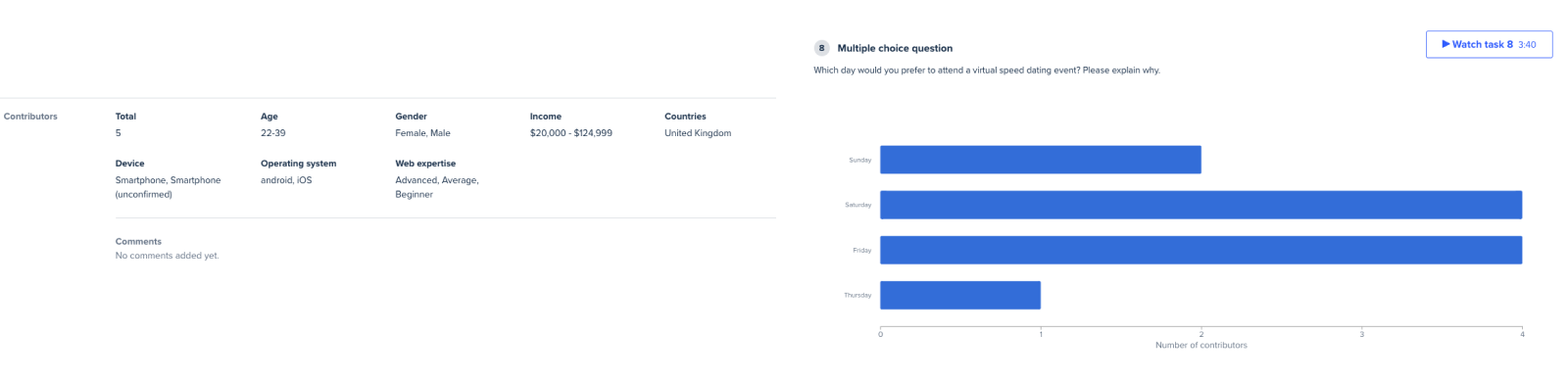
Task: Click the Watch task 8 button
Action: tap(1489, 44)
